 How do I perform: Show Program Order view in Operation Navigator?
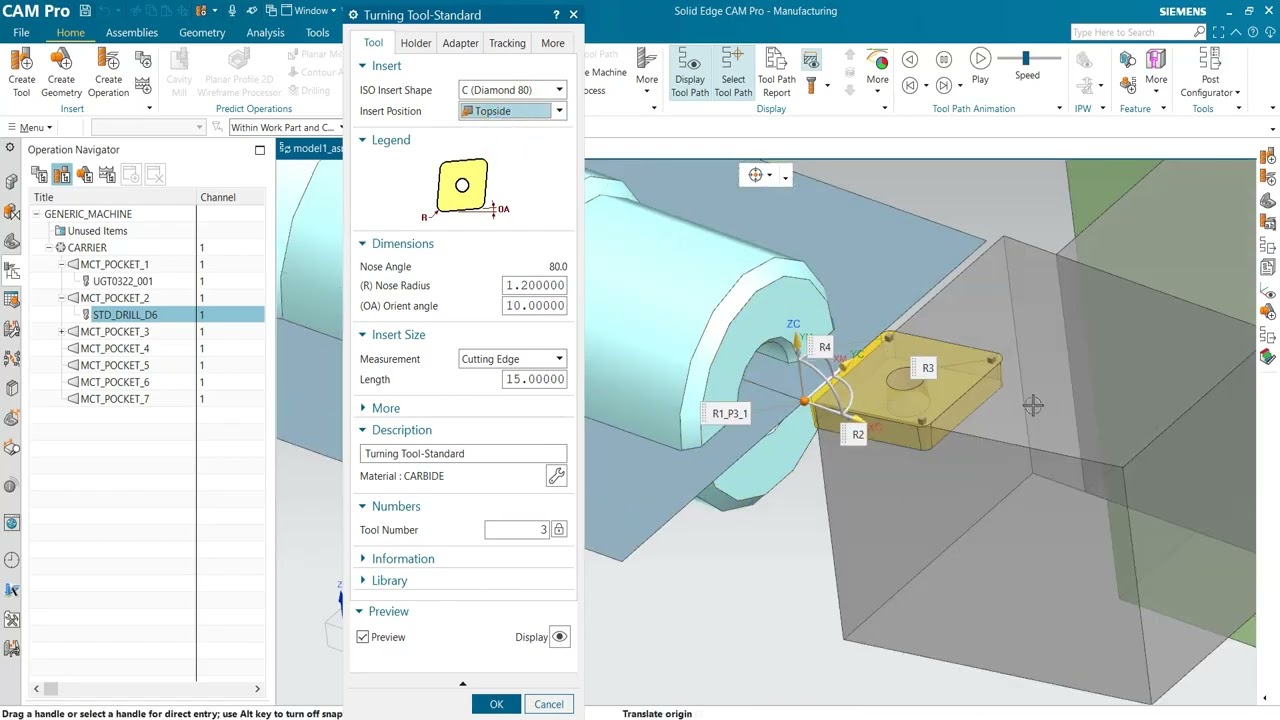[x=39, y=175]
